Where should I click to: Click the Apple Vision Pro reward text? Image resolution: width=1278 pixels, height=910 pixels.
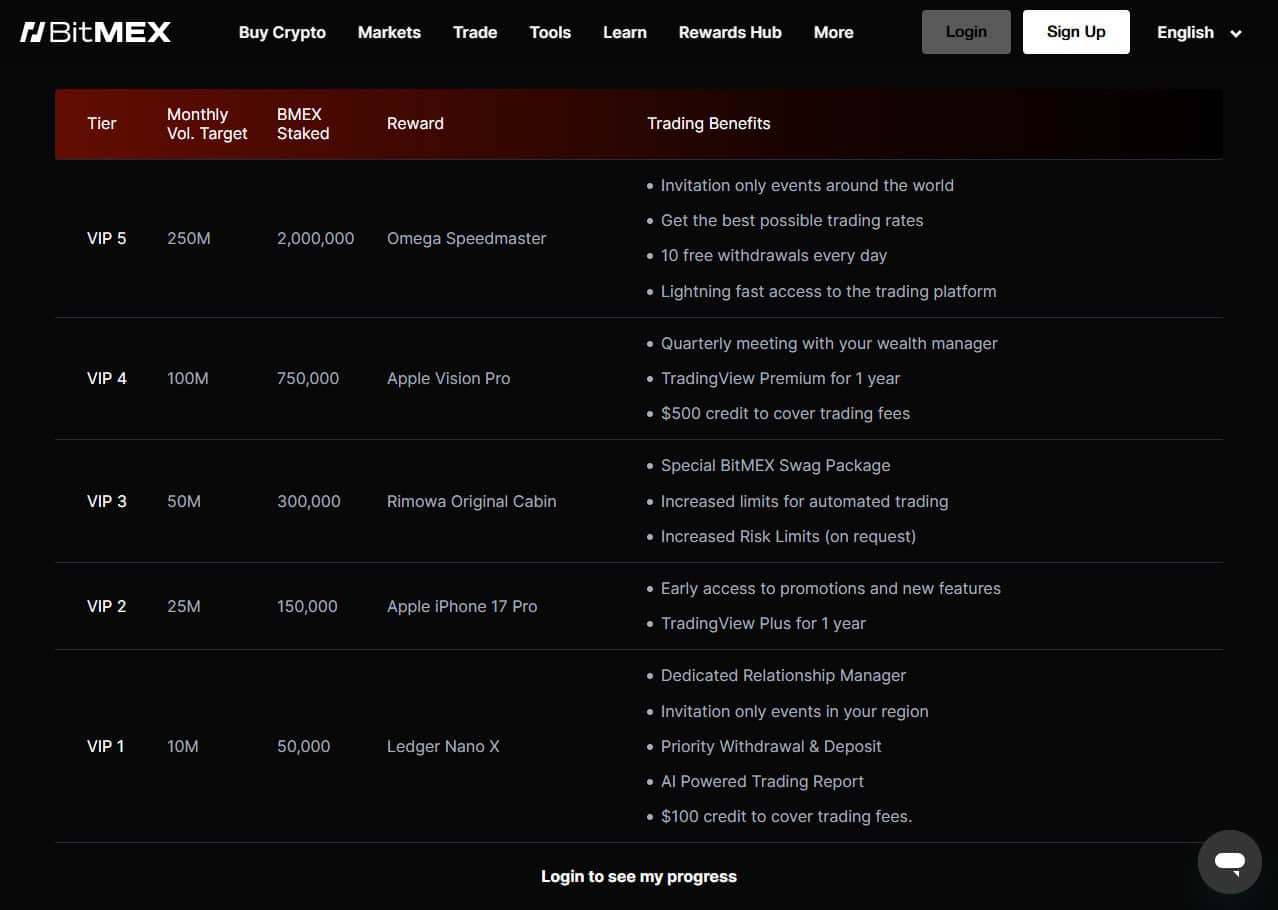pyautogui.click(x=448, y=378)
